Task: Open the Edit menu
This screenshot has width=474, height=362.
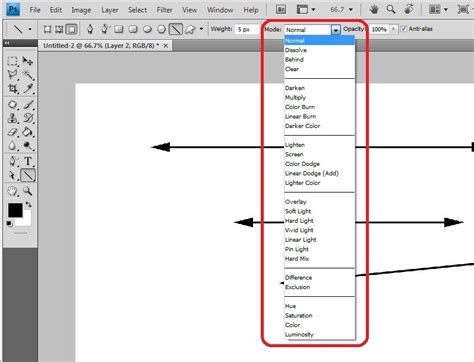Action: [x=56, y=10]
